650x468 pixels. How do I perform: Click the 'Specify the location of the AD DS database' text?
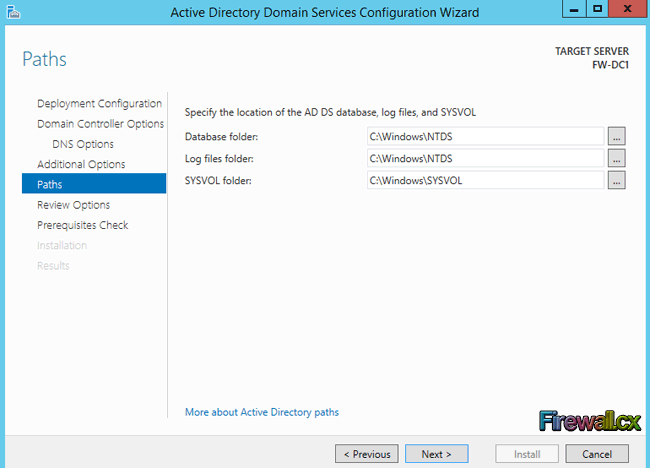pos(330,112)
